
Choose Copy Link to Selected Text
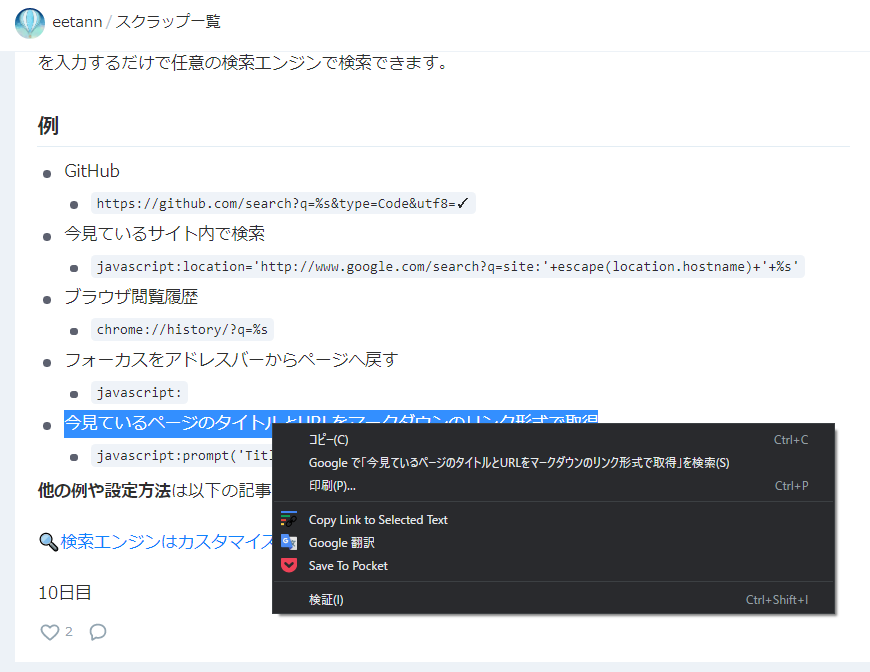(x=553, y=519)
